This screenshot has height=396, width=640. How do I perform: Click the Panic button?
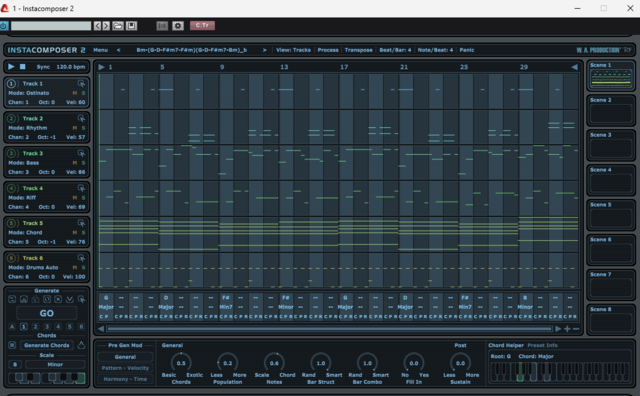[x=467, y=50]
